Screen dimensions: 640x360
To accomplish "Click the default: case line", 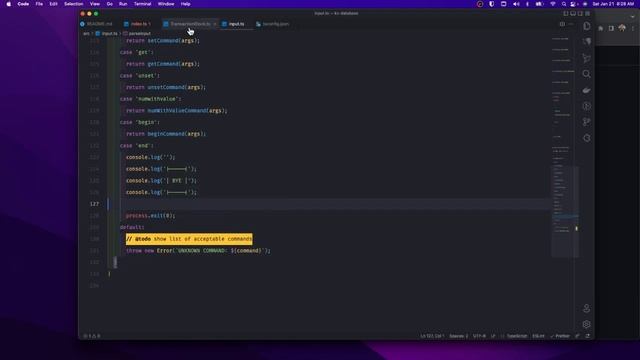I will click(132, 227).
